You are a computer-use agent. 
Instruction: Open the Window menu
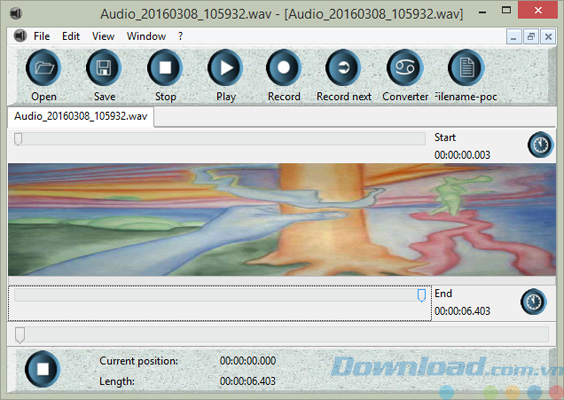[x=146, y=36]
